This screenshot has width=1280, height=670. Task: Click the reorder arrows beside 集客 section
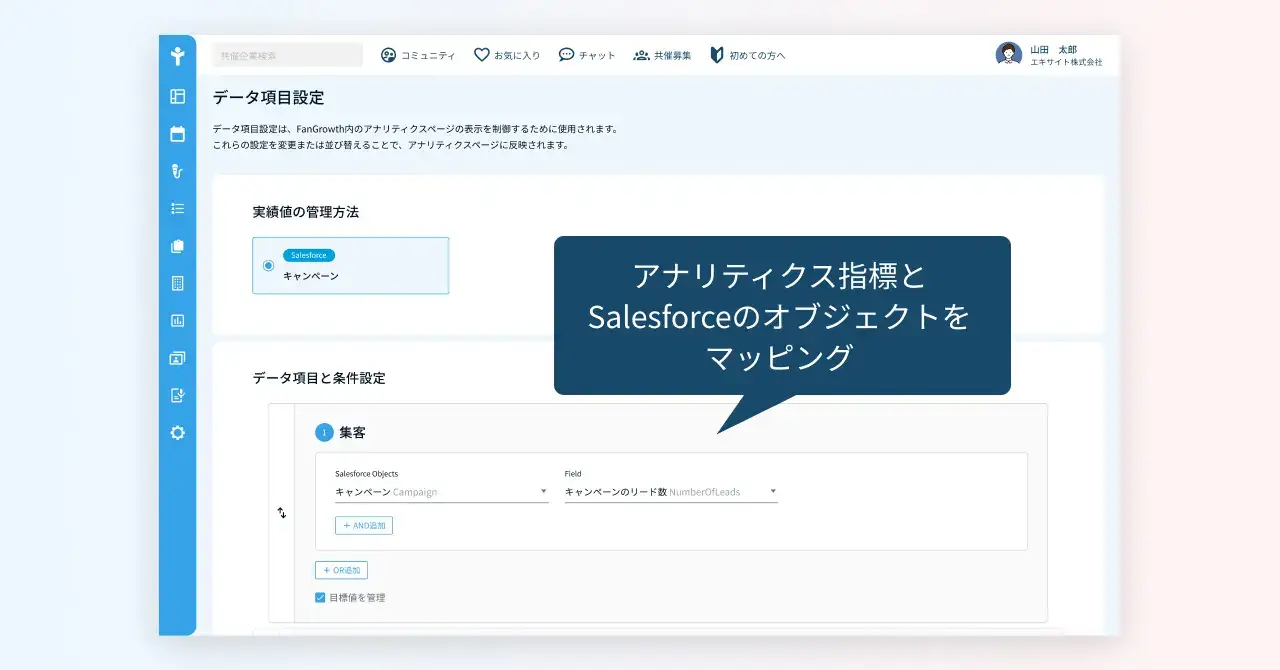[x=282, y=512]
